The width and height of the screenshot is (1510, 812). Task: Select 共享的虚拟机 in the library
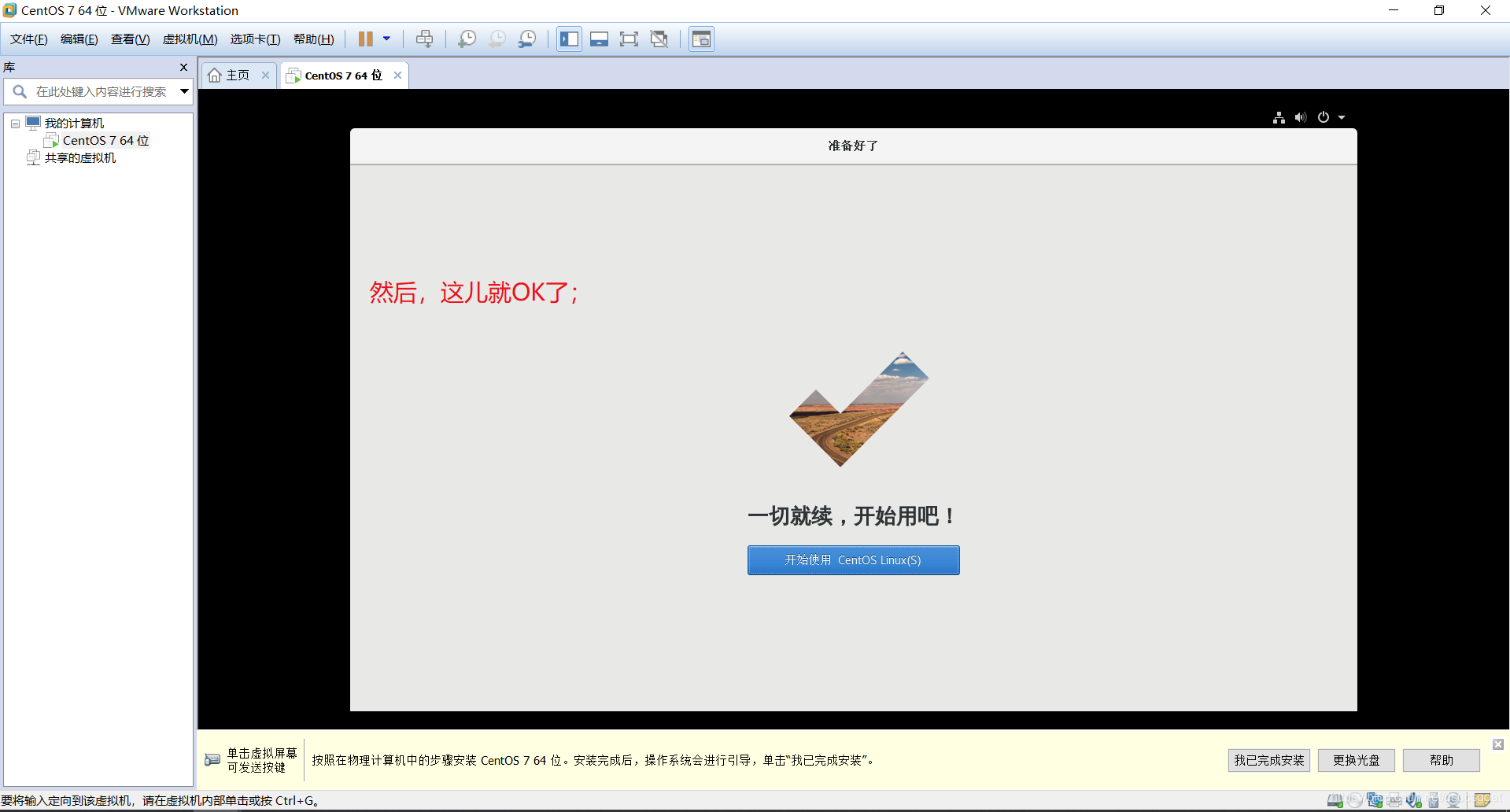coord(79,158)
